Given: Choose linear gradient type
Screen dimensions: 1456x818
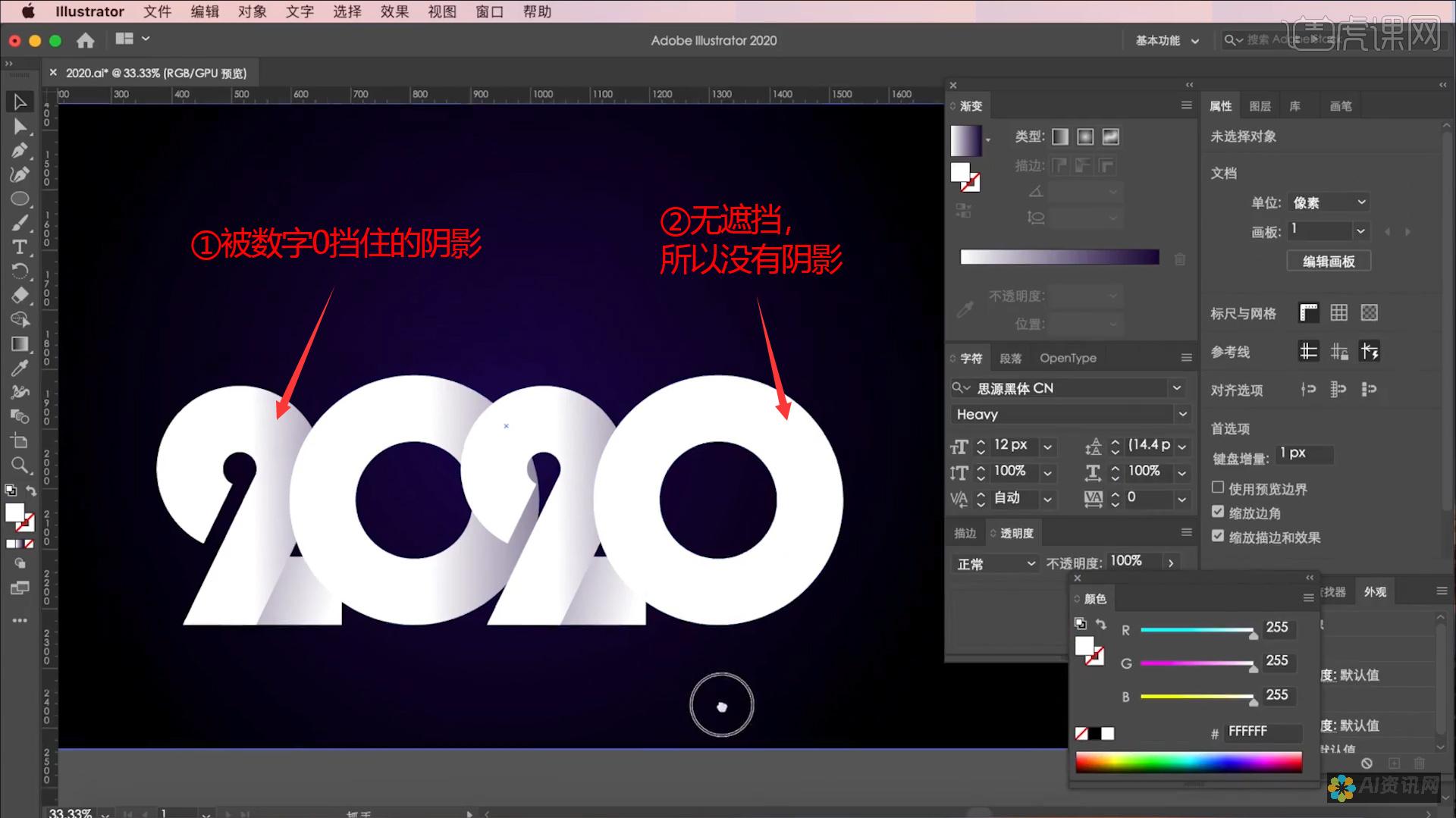Looking at the screenshot, I should [1060, 136].
